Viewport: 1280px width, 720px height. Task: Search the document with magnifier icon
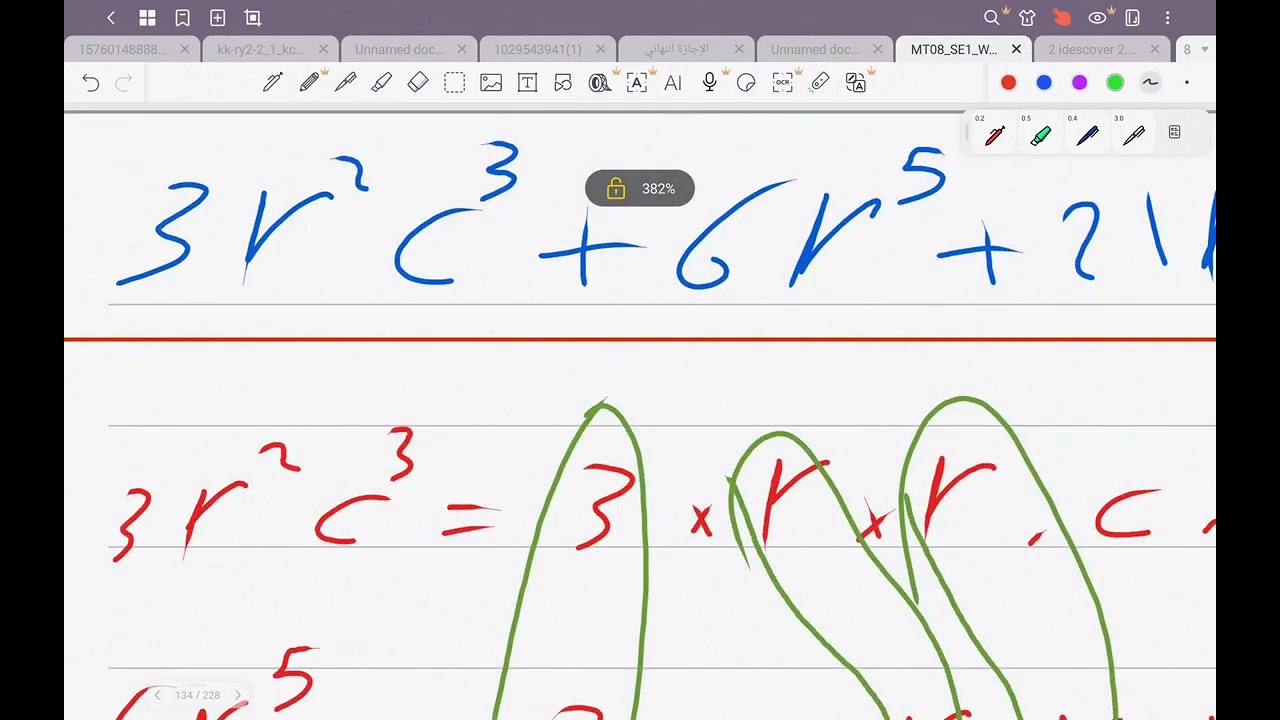coord(991,18)
